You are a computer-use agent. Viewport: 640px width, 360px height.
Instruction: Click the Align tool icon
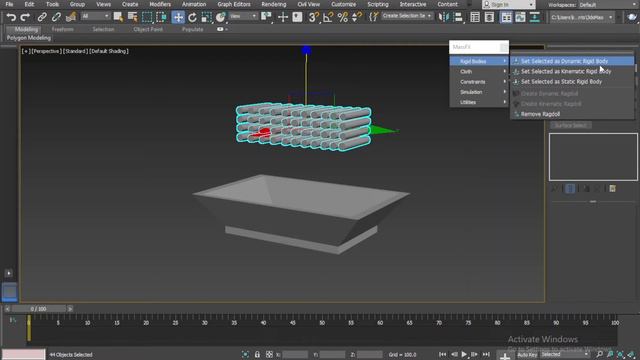click(458, 17)
